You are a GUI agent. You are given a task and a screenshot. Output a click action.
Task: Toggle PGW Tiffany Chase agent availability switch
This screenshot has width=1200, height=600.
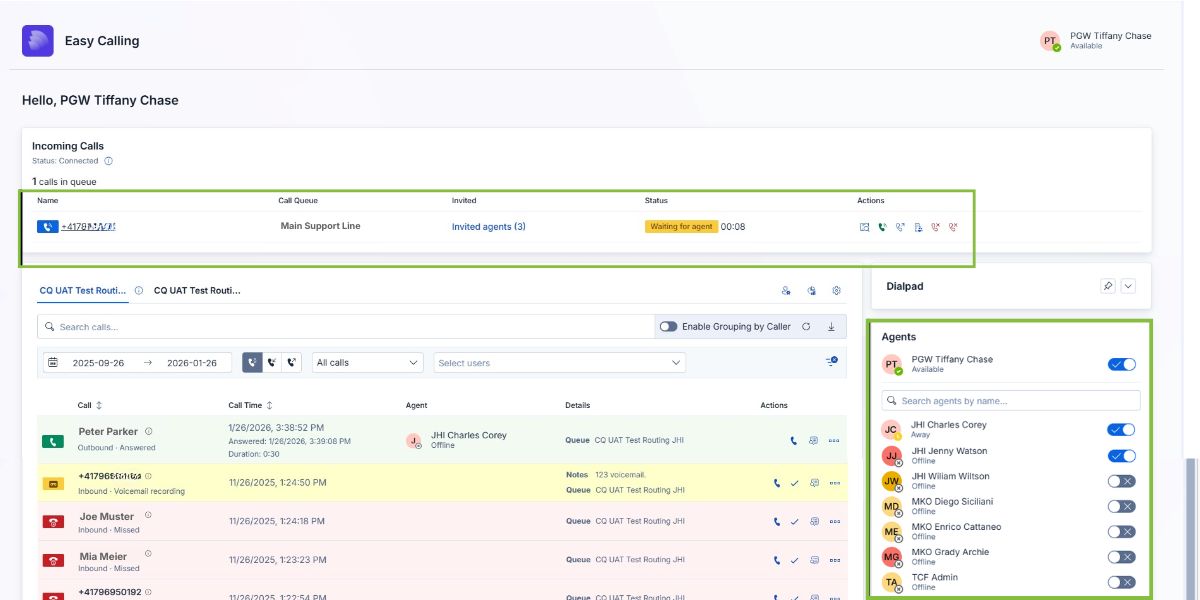1122,365
